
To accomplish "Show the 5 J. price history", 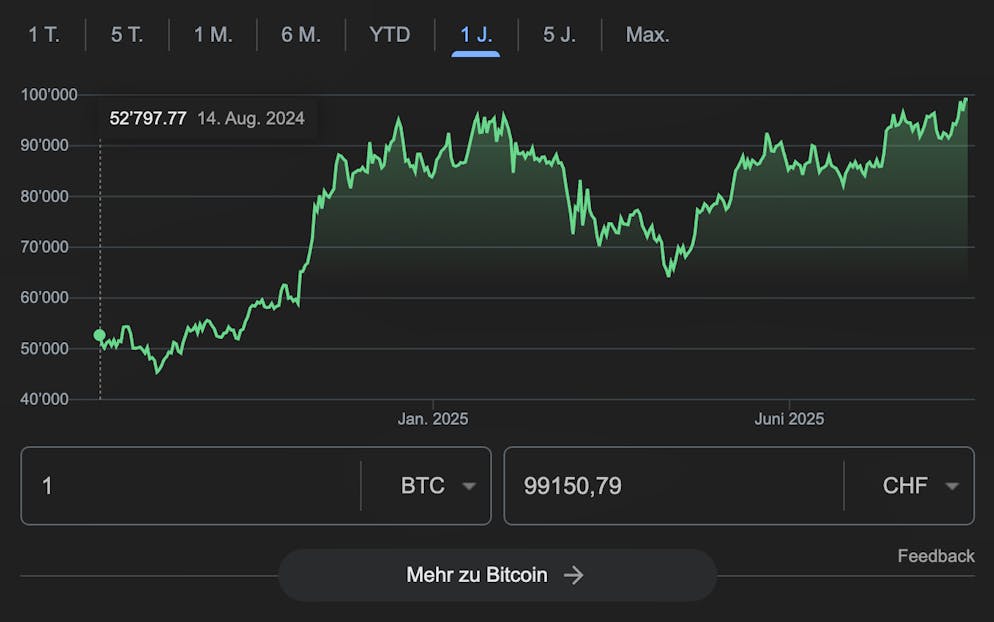I will (559, 34).
